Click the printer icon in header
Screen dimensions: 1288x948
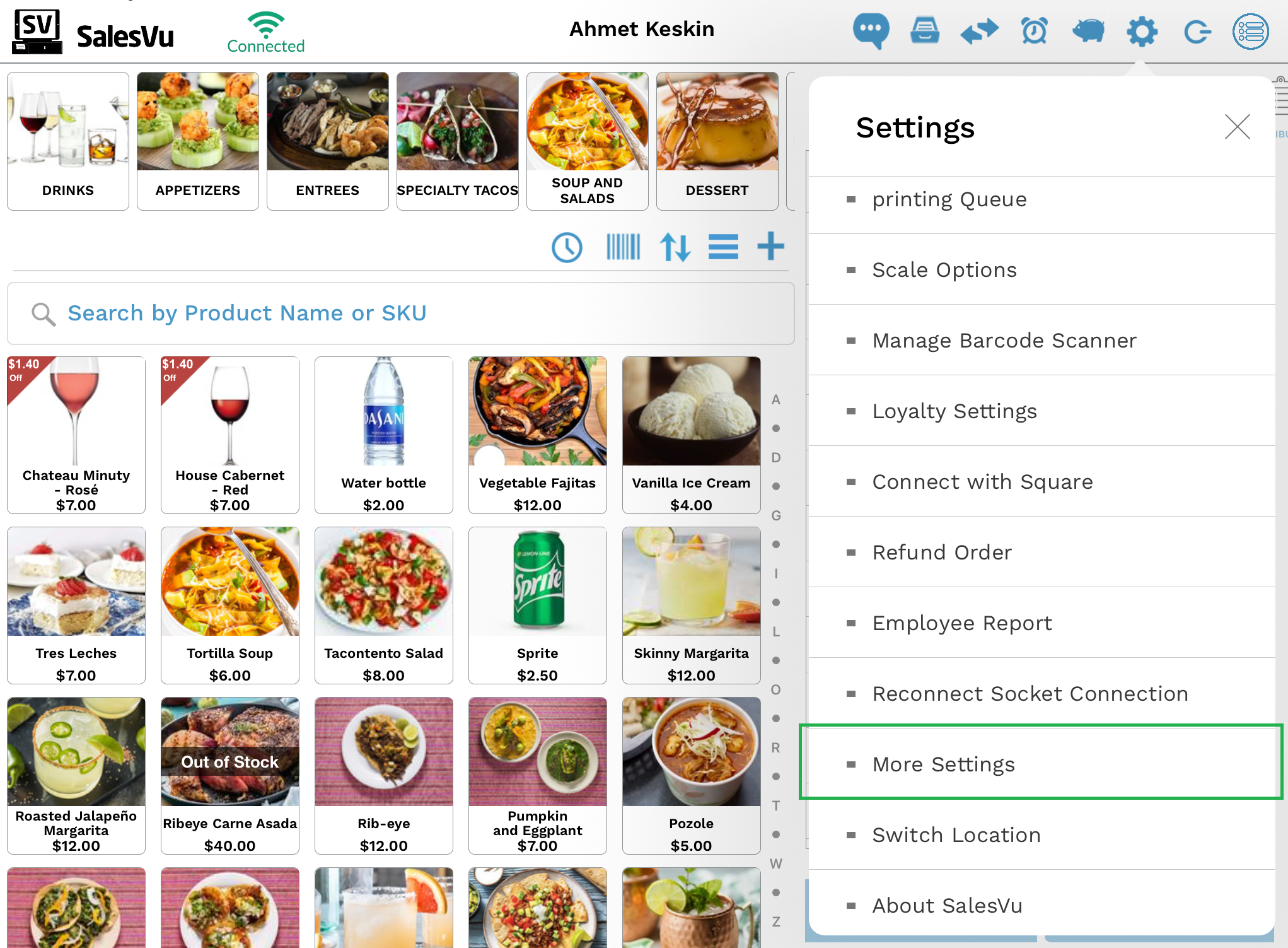(x=925, y=30)
